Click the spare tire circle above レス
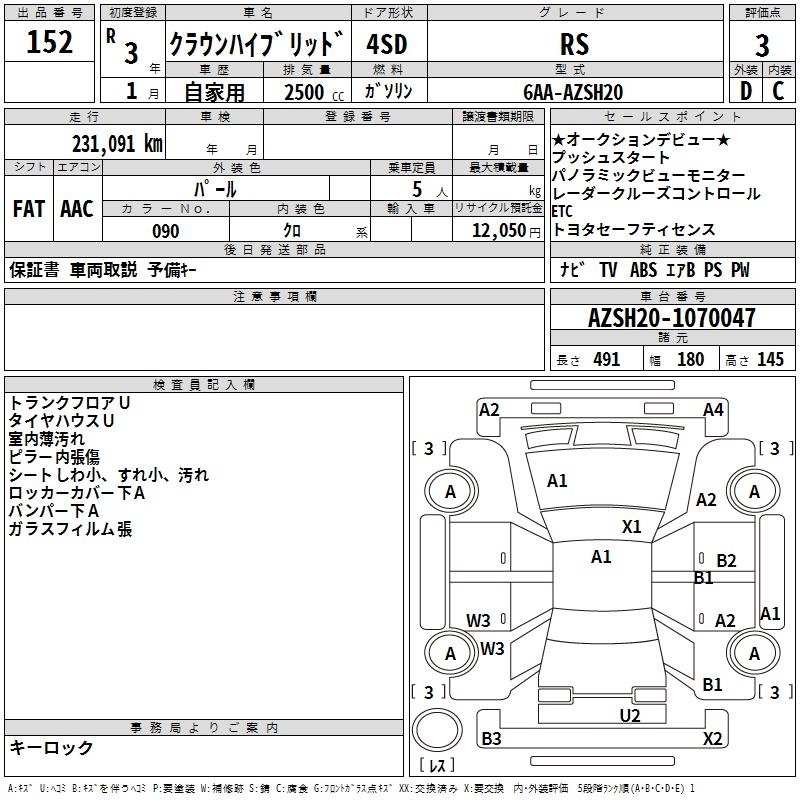This screenshot has height=800, width=800. coord(437,730)
